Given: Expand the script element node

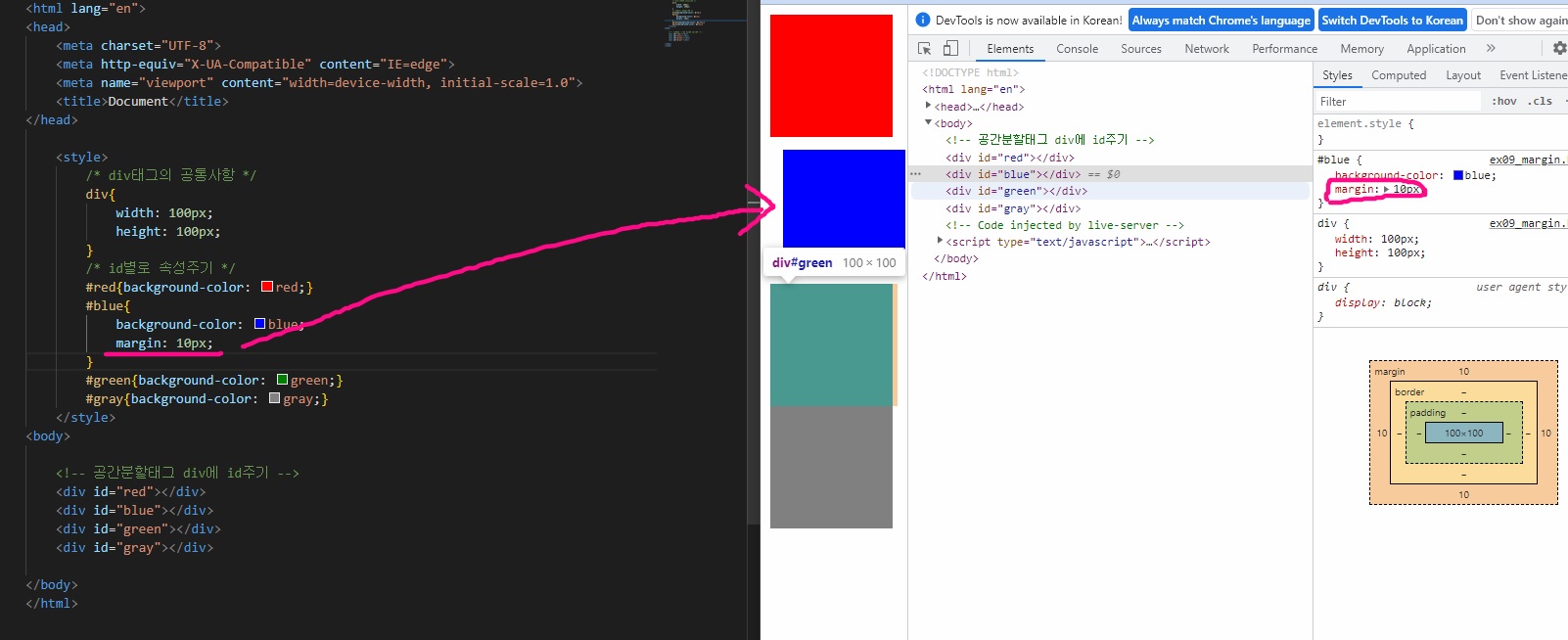Looking at the screenshot, I should pos(941,241).
